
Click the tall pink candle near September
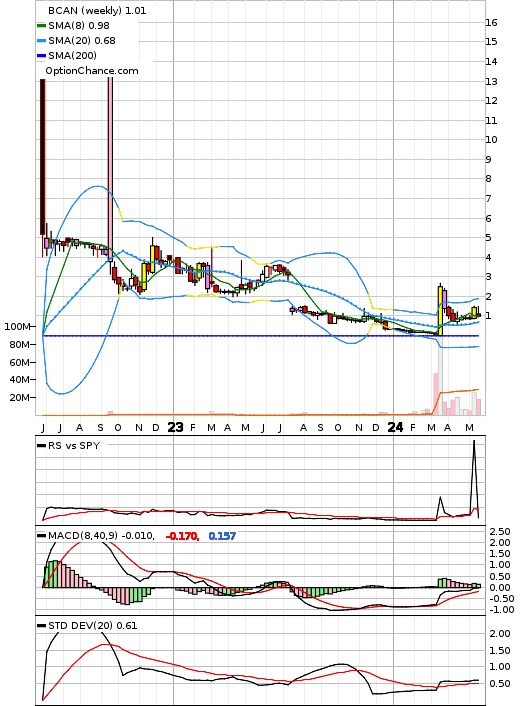tap(110, 167)
